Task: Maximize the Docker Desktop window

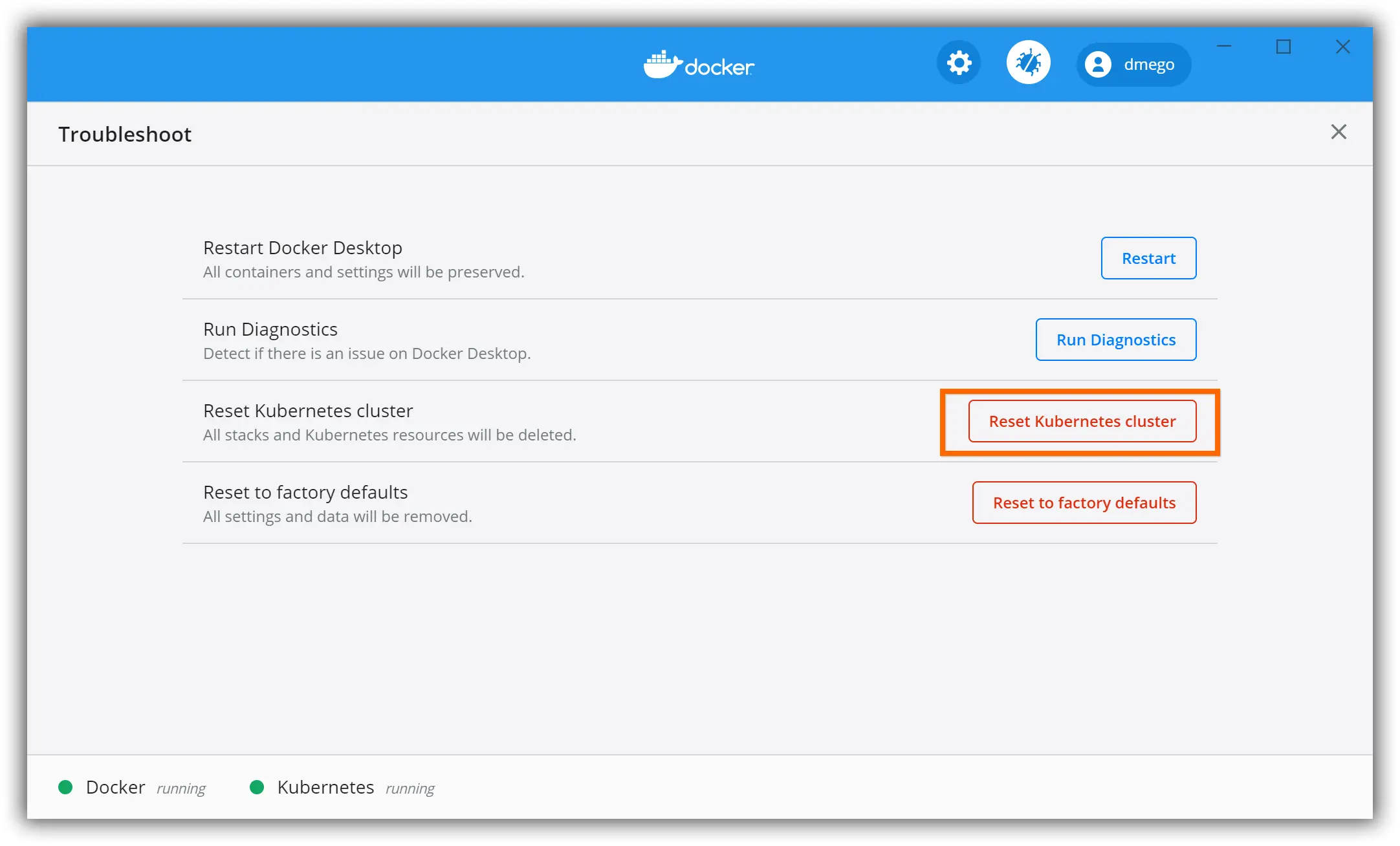Action: 1284,47
